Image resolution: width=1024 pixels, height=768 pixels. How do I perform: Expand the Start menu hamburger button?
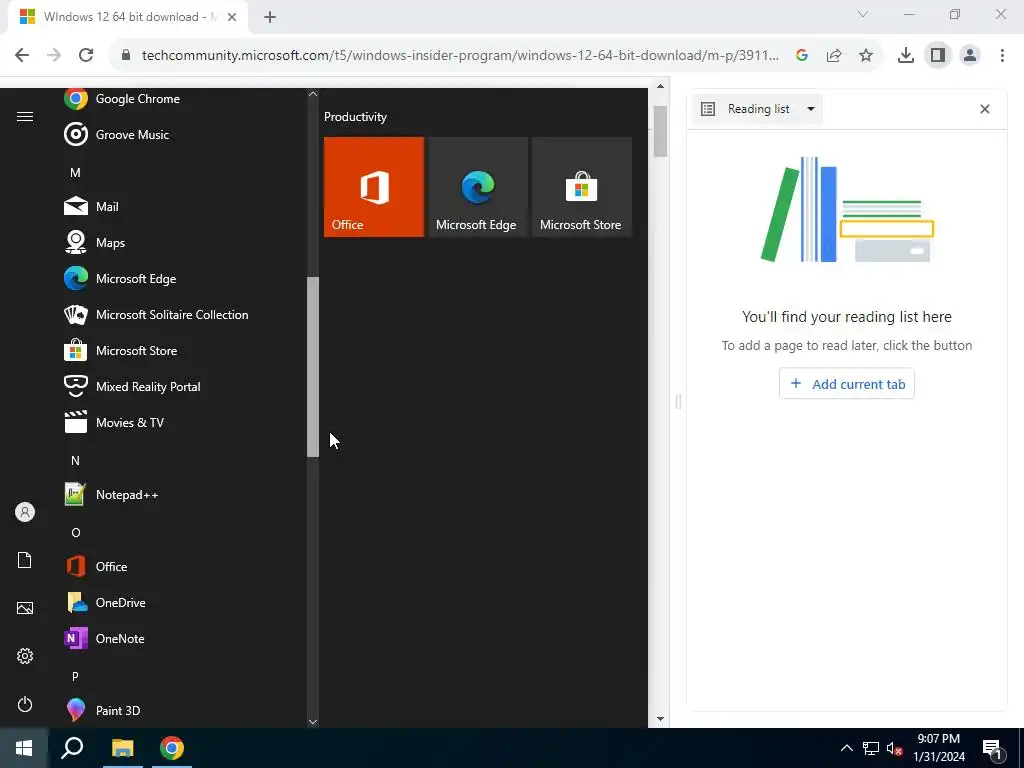click(x=25, y=117)
